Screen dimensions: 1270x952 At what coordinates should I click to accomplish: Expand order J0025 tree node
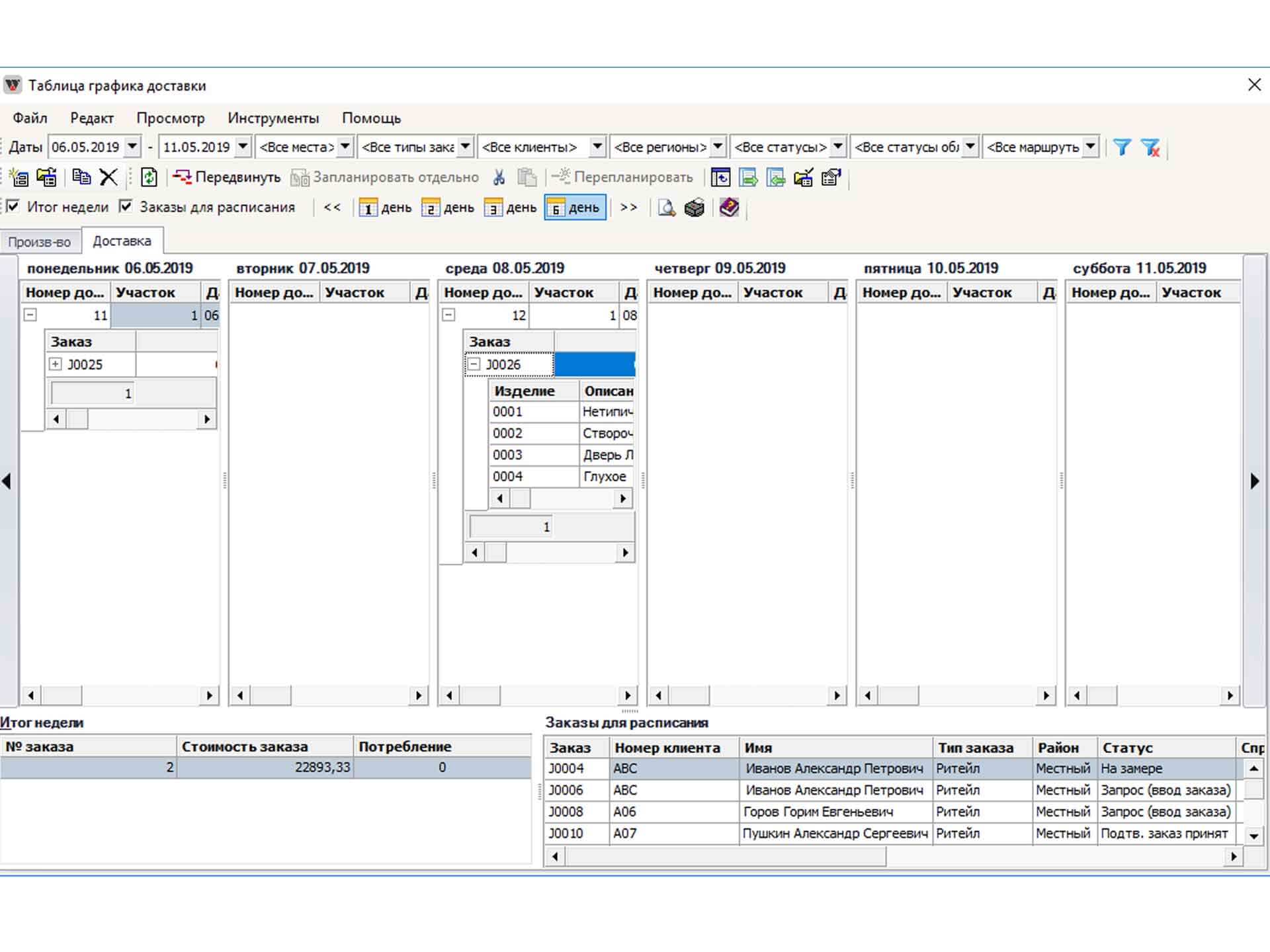[56, 364]
